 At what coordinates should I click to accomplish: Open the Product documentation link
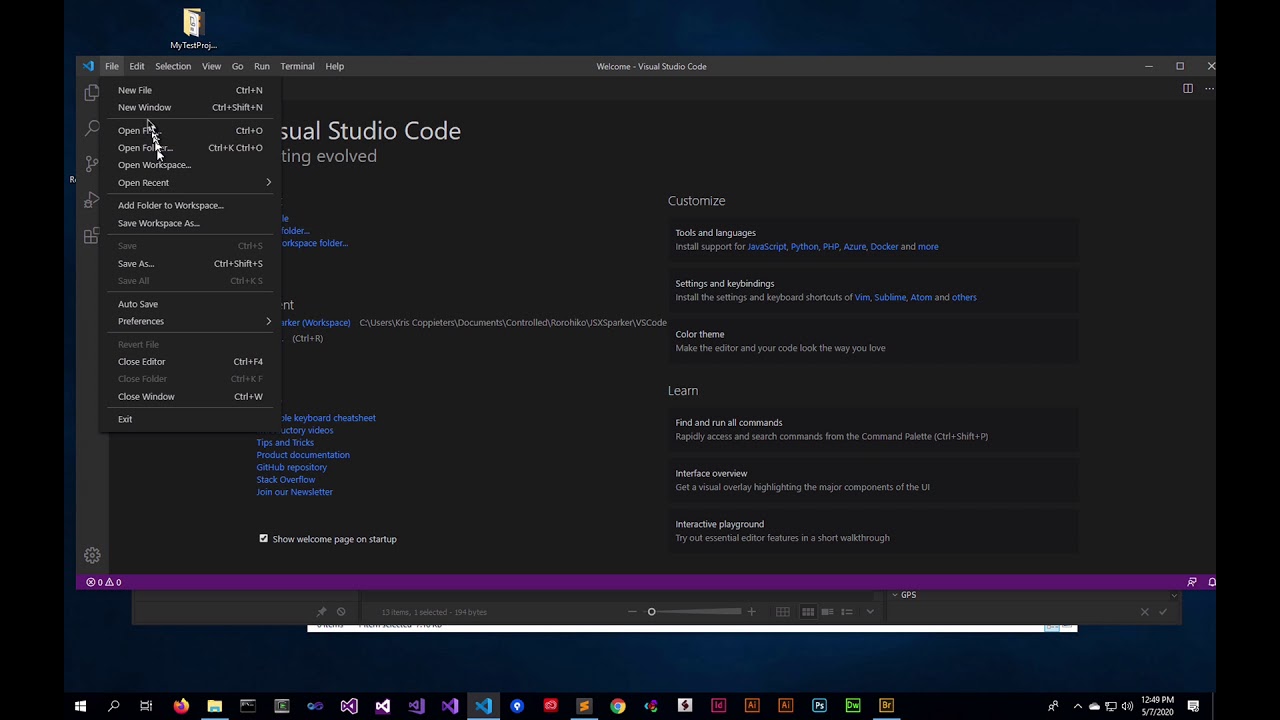pos(303,455)
